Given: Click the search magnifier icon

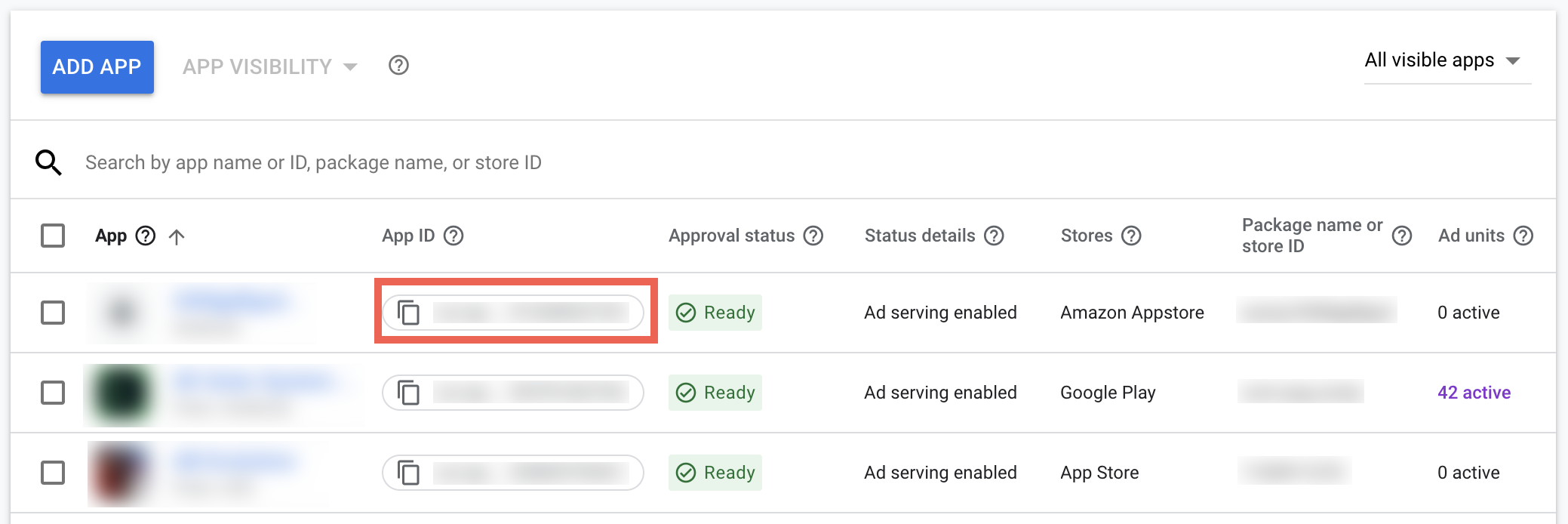Looking at the screenshot, I should [48, 161].
